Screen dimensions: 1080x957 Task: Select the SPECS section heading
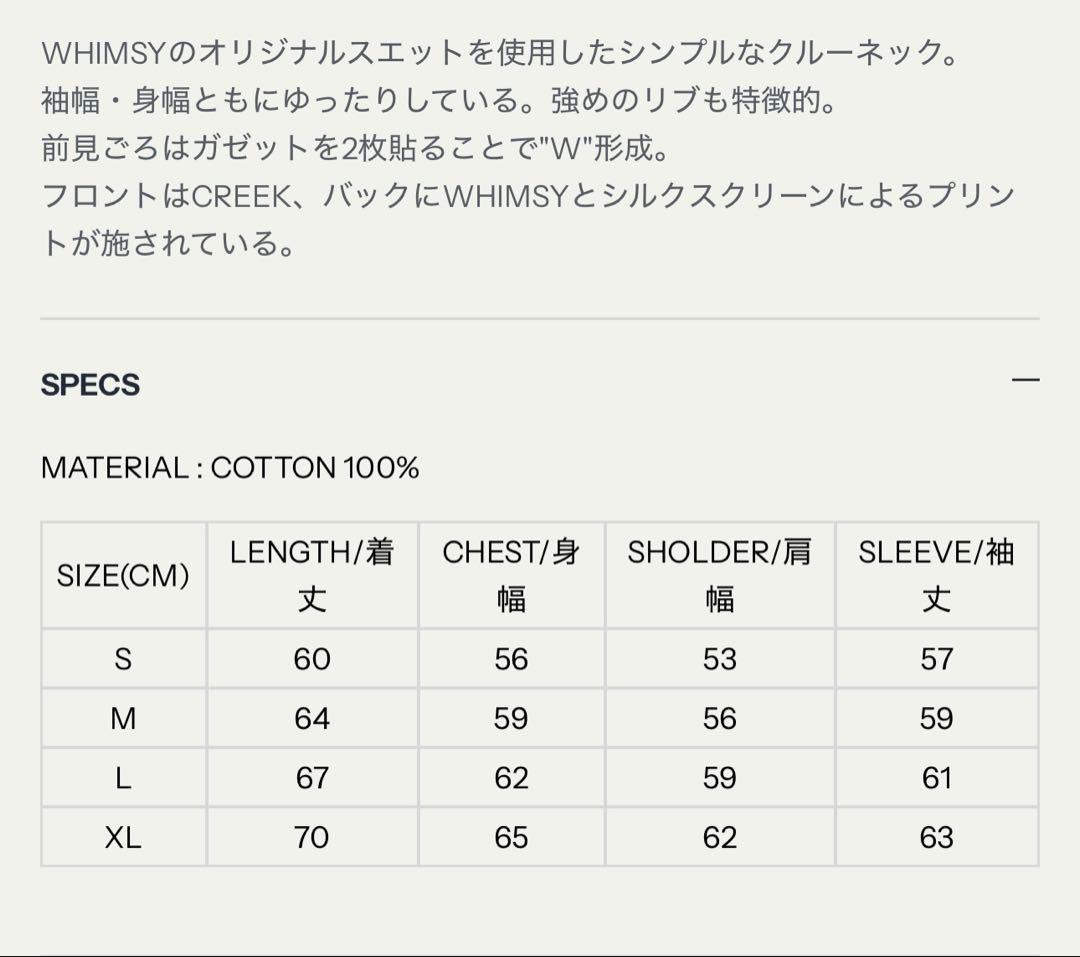(x=90, y=384)
